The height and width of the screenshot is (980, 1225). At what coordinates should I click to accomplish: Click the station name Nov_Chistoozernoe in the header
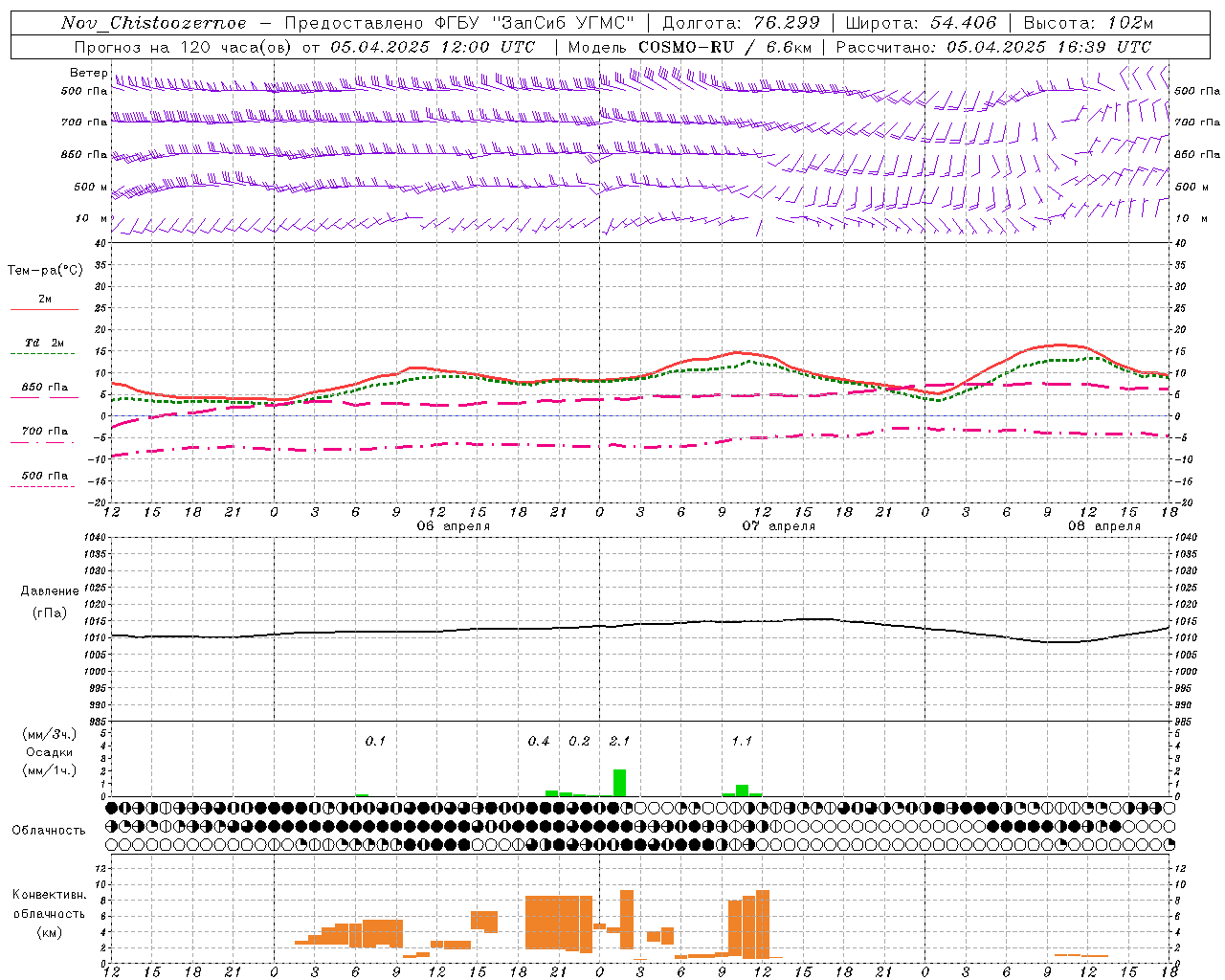point(154,23)
